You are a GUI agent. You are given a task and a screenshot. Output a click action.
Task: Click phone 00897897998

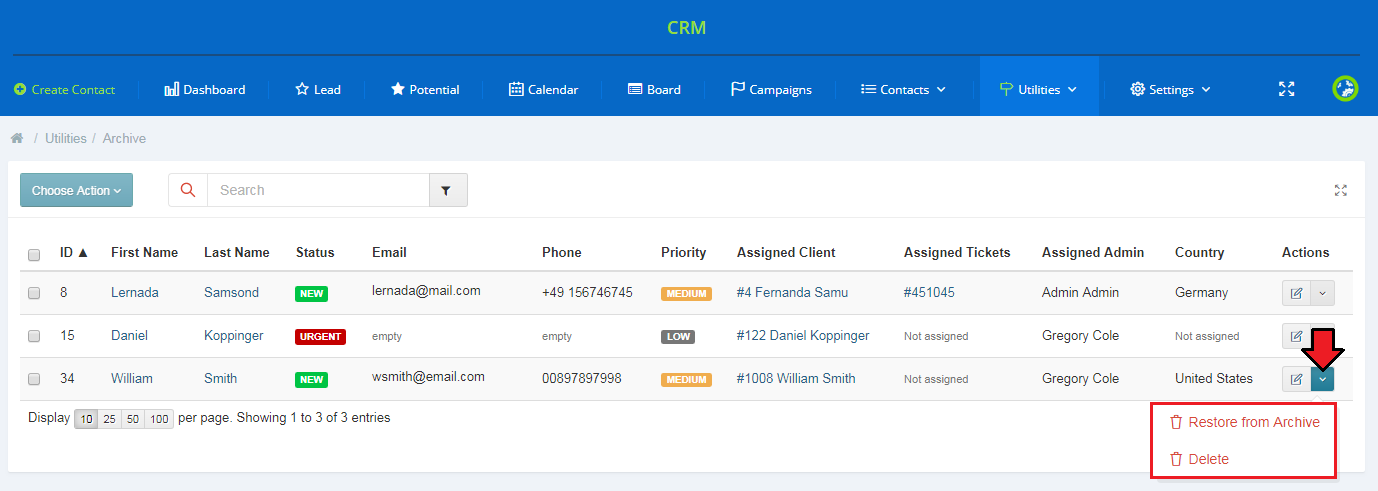click(582, 378)
